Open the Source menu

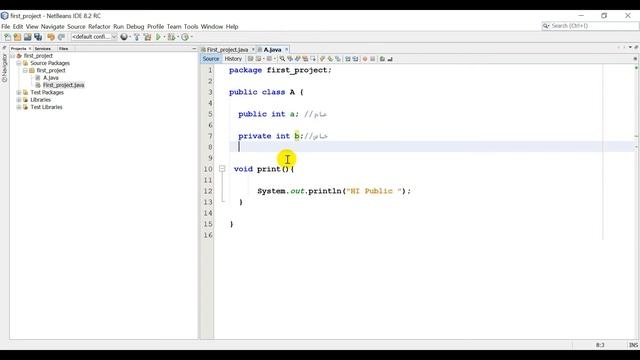click(x=76, y=27)
